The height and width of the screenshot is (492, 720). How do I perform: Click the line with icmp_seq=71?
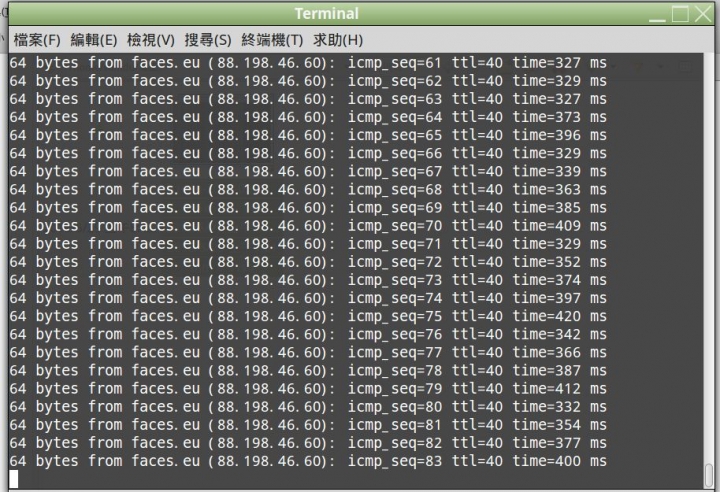click(308, 244)
